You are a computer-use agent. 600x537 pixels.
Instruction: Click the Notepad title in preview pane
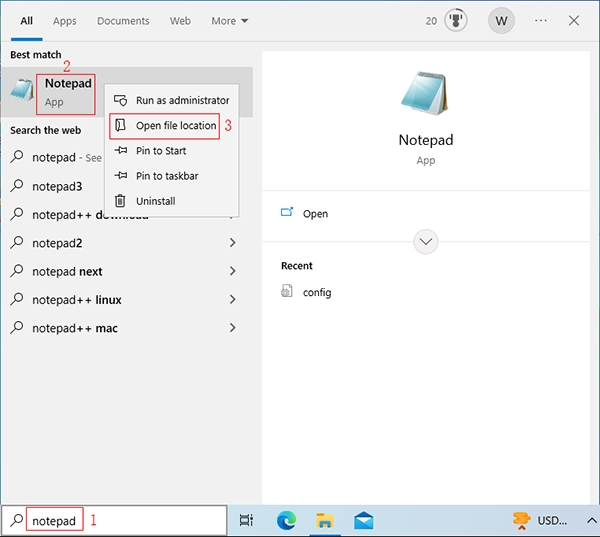click(426, 140)
